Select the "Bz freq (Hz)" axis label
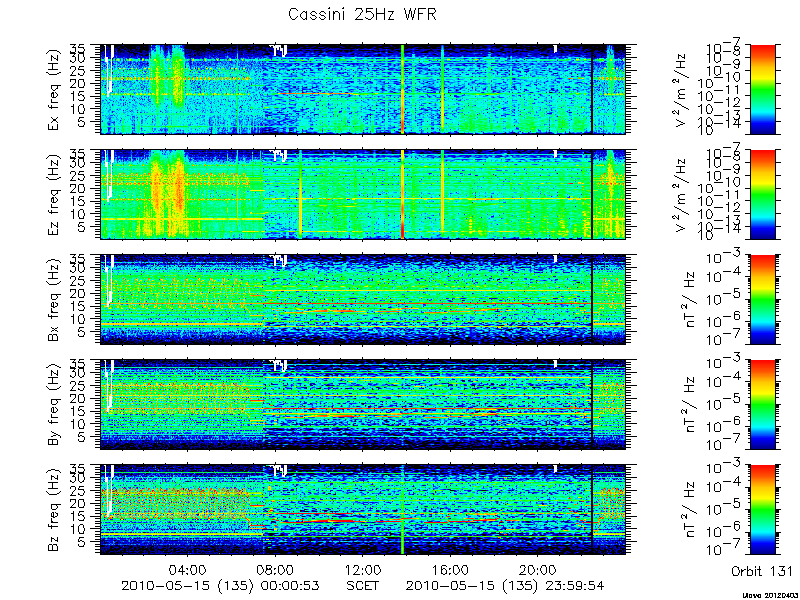 coord(55,510)
